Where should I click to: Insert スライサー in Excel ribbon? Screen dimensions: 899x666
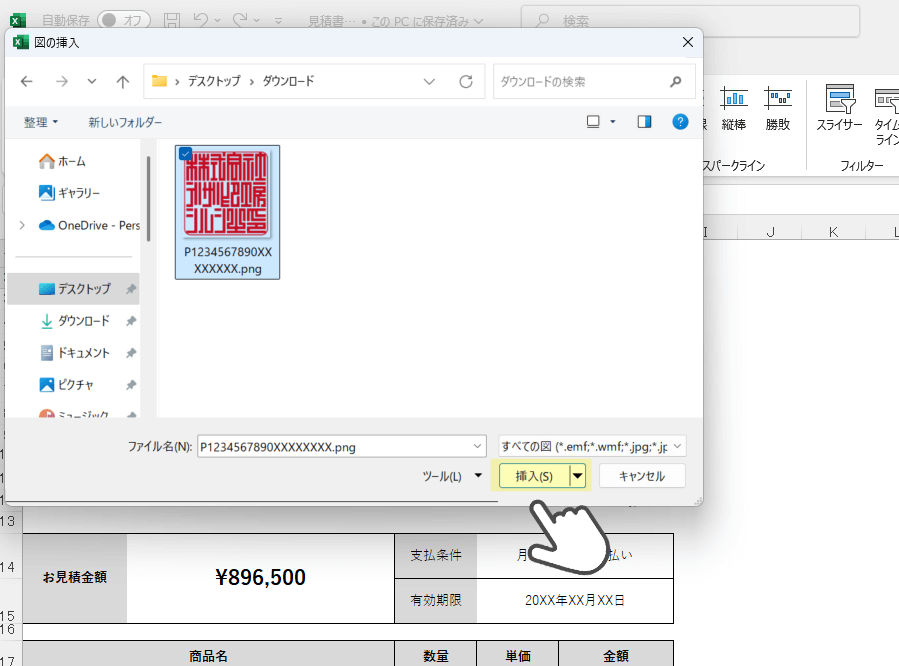[839, 108]
